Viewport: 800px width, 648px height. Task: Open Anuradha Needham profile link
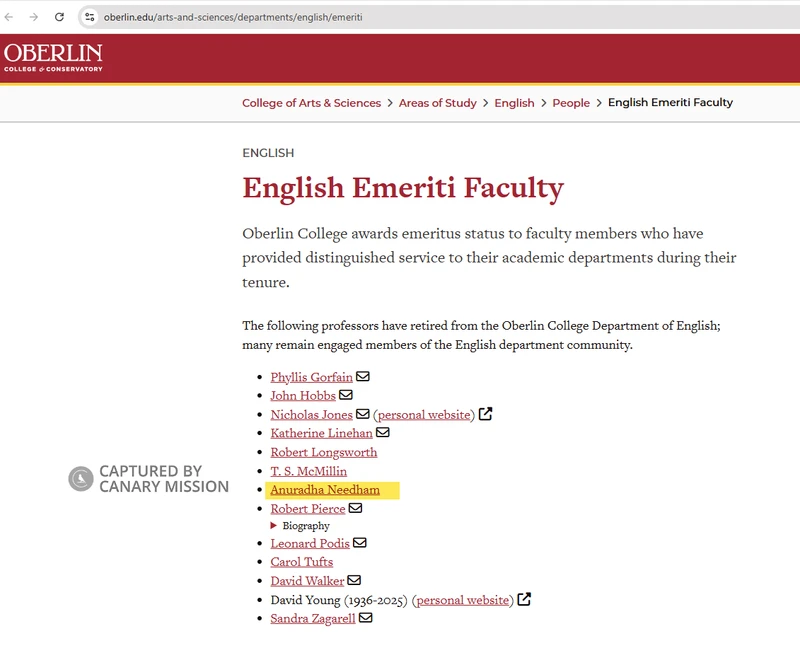pos(325,490)
